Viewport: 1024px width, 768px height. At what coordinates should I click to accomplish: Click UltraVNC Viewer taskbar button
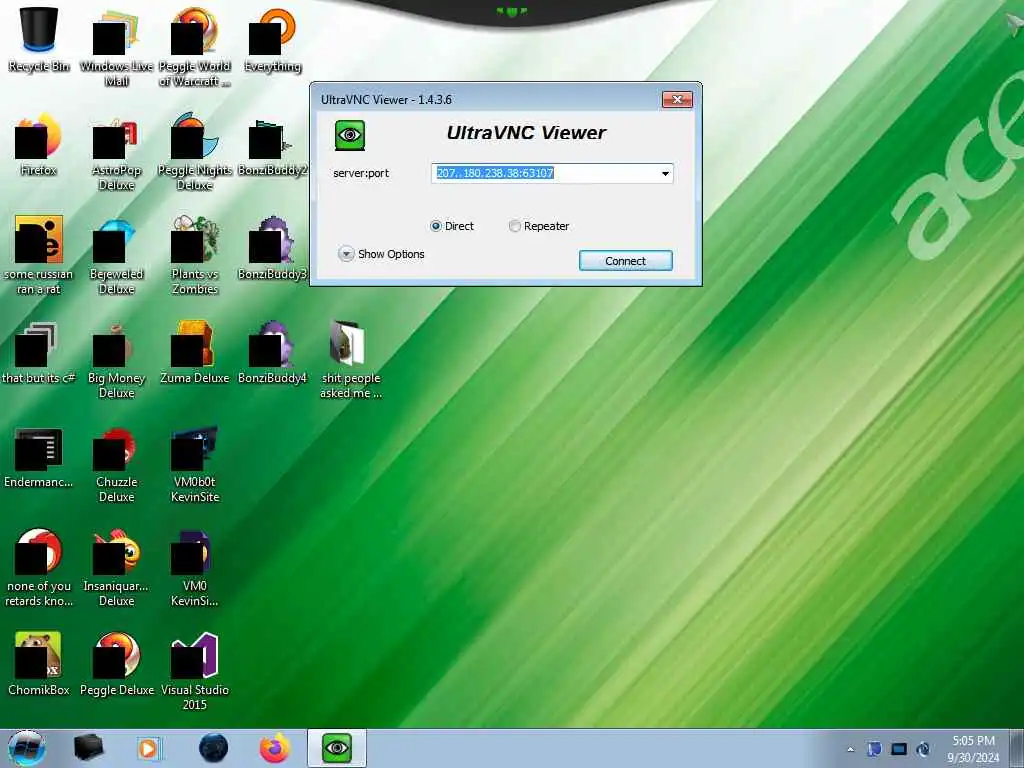[x=337, y=748]
